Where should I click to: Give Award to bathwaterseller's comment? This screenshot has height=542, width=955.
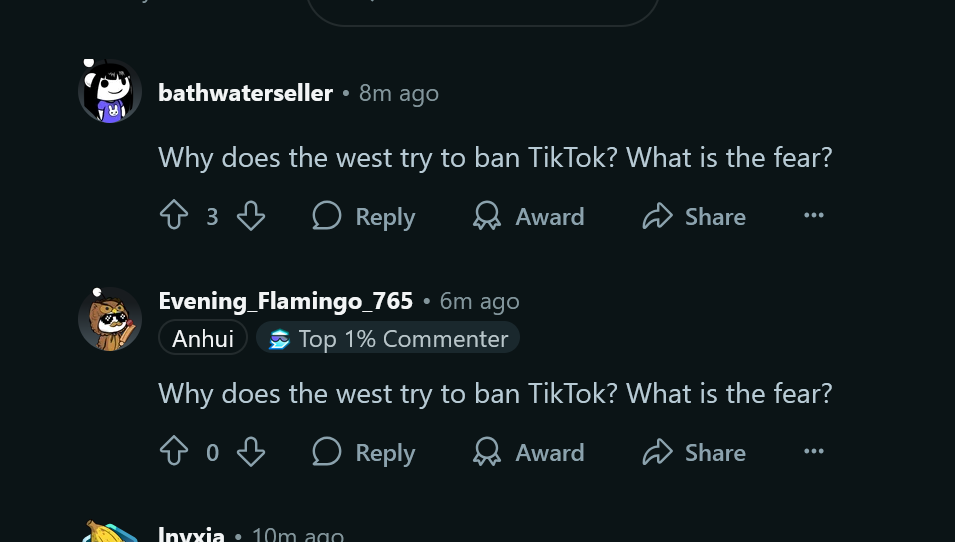(x=529, y=216)
